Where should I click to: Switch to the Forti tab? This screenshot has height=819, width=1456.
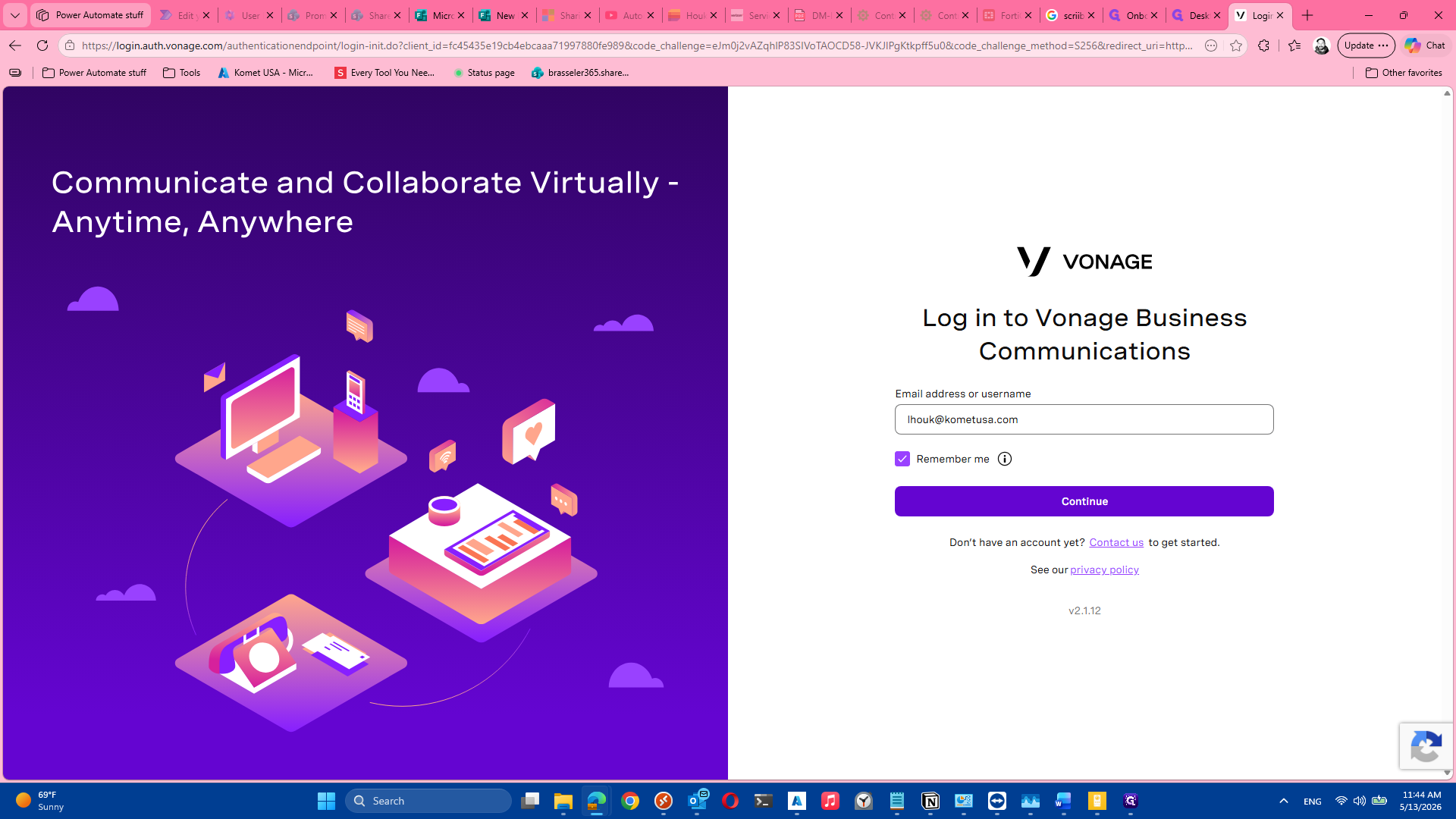1007,15
